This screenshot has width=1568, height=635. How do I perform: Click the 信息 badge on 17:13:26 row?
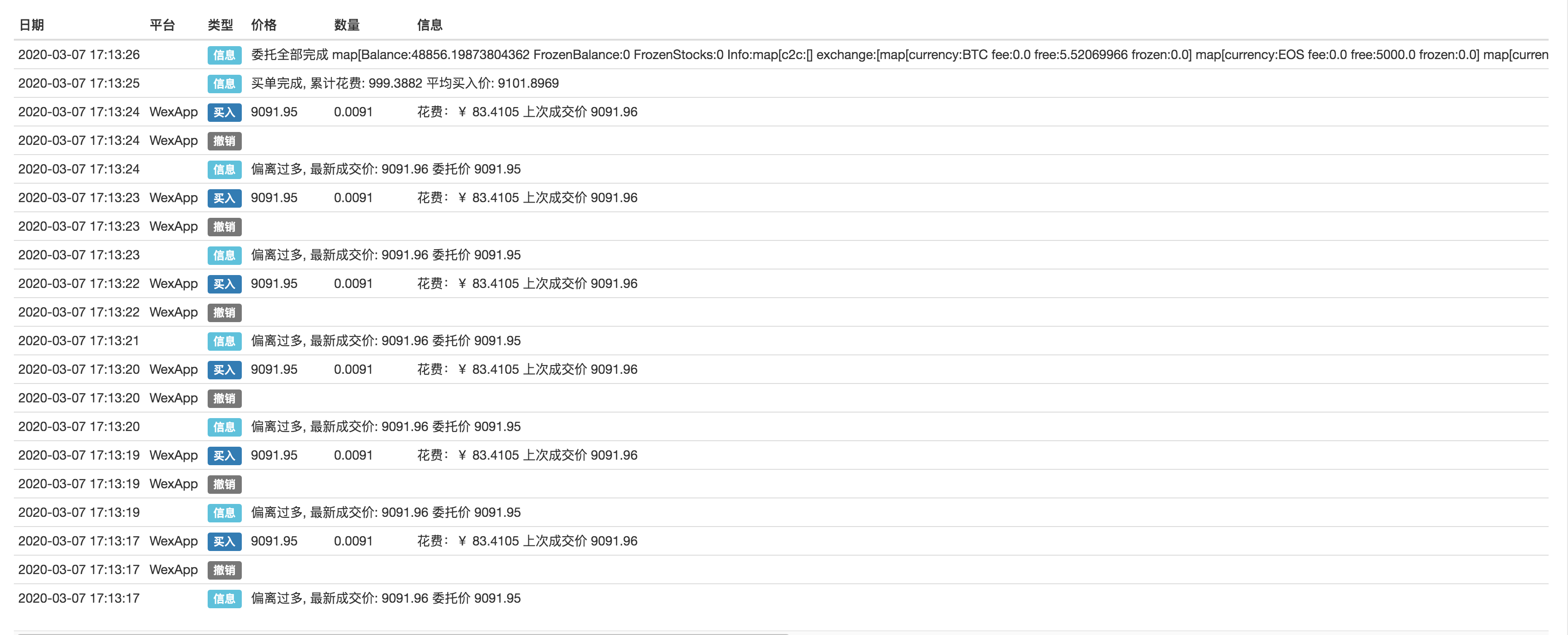pos(224,55)
